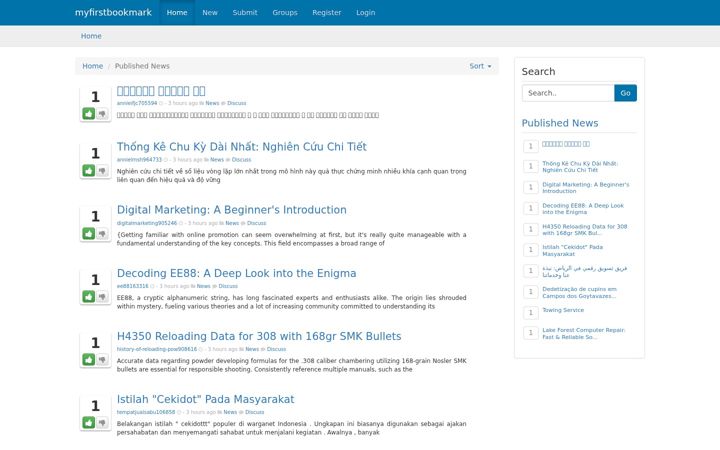Upvote the Thống Kê Chu Kỳ Dài Nhất post
Image resolution: width=720 pixels, height=450 pixels.
coord(89,171)
